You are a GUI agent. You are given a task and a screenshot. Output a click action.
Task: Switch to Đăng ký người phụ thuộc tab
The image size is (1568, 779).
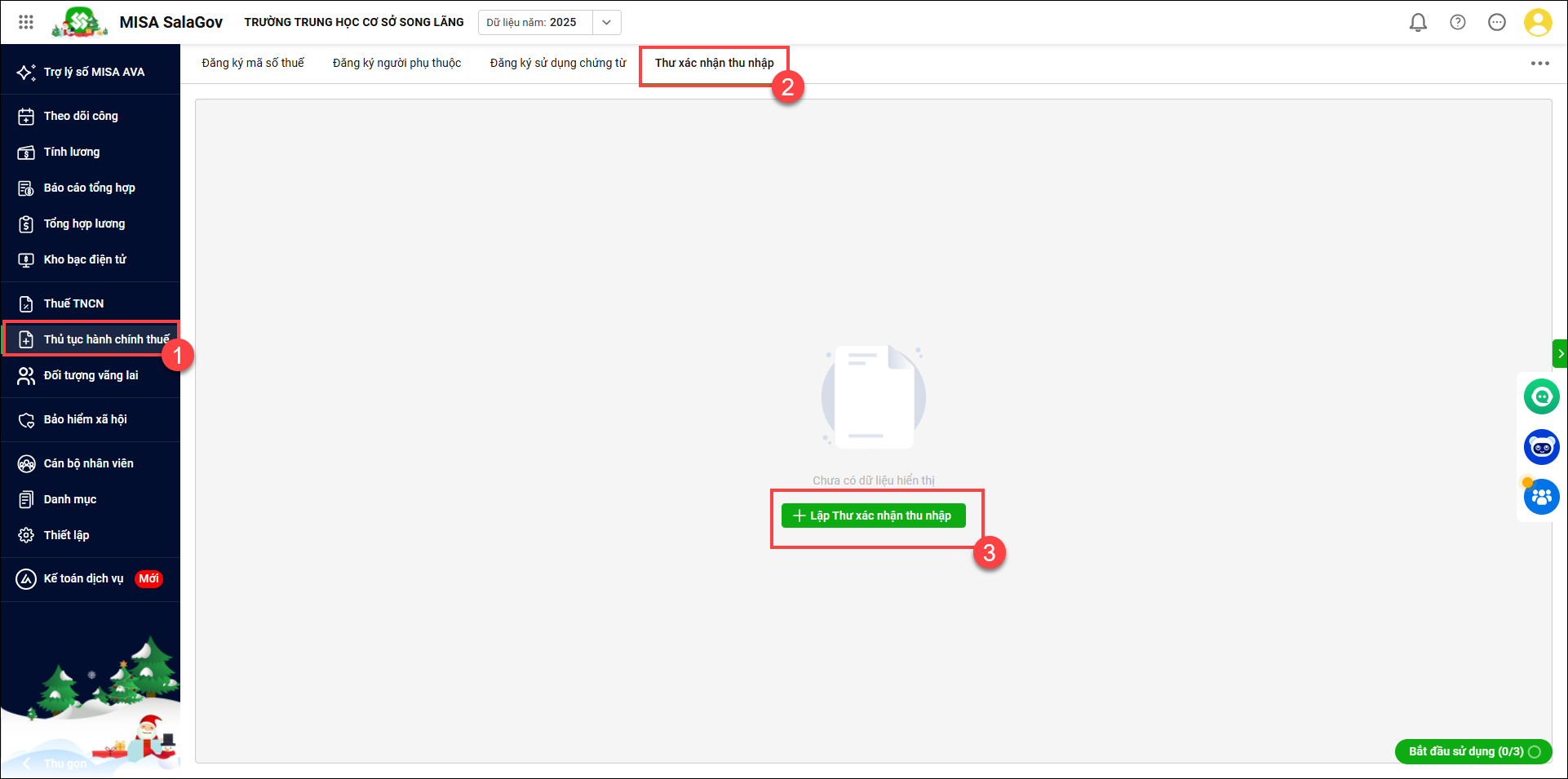(x=396, y=63)
